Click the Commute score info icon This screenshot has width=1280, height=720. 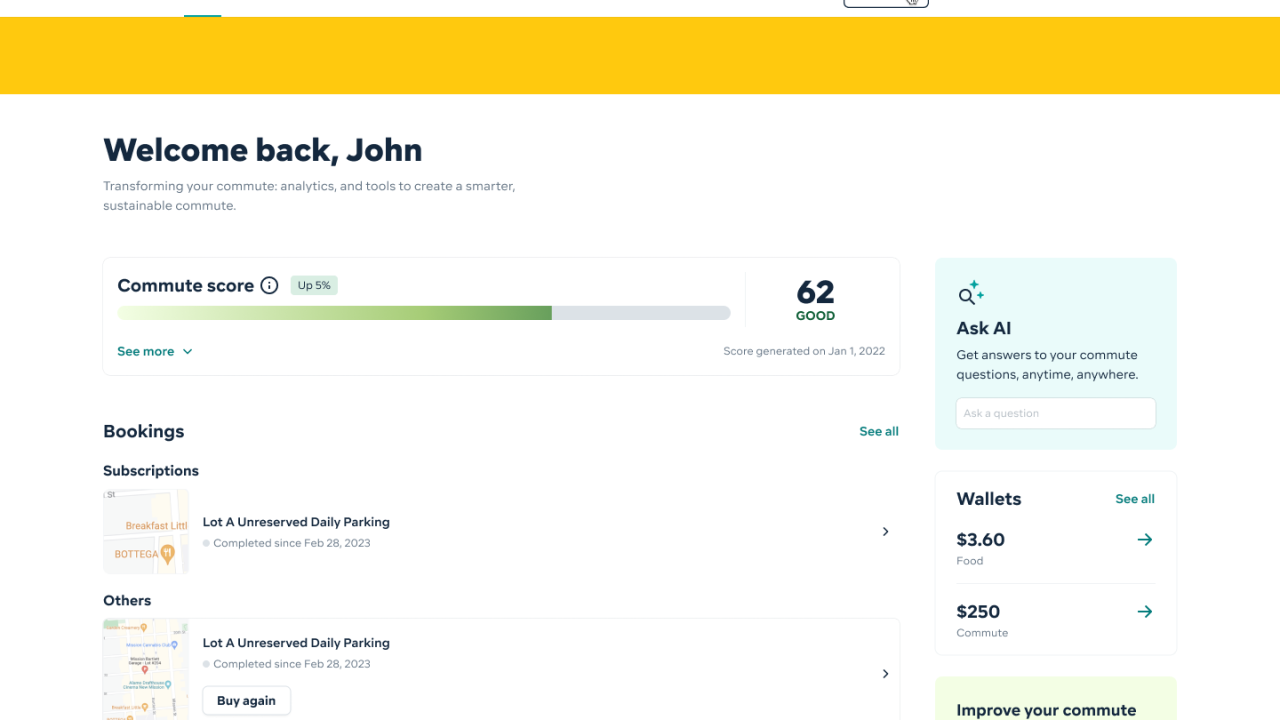269,286
